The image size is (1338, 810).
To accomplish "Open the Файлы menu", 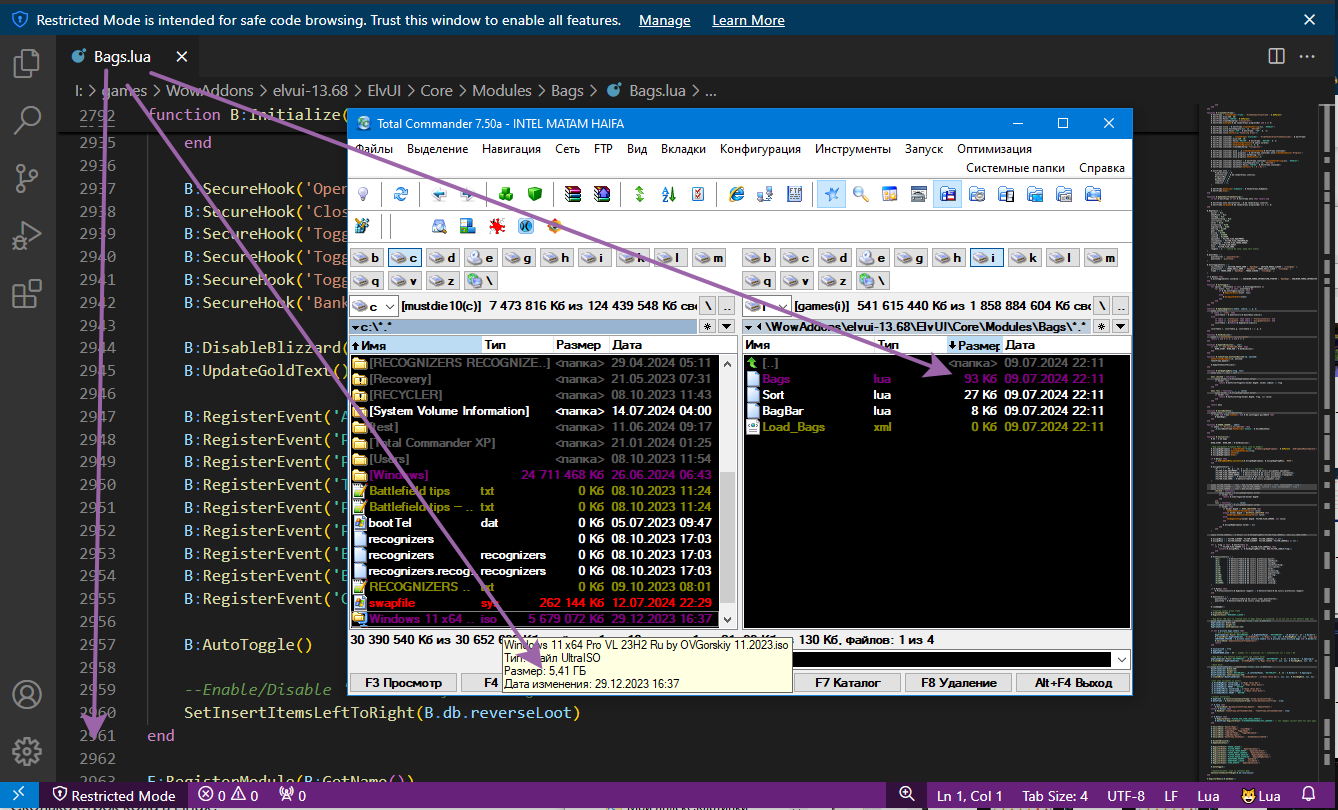I will tap(374, 149).
